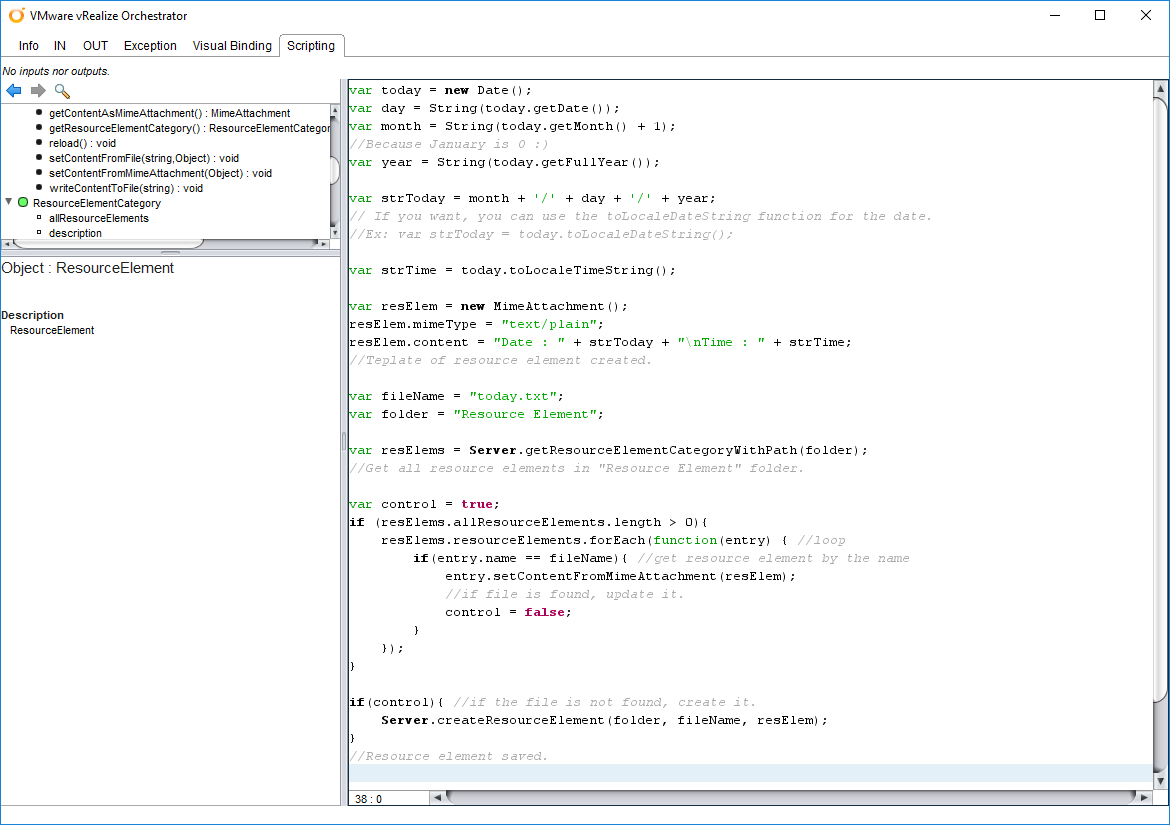
Task: Select writeContentToFile(string) method entry
Action: click(x=125, y=188)
